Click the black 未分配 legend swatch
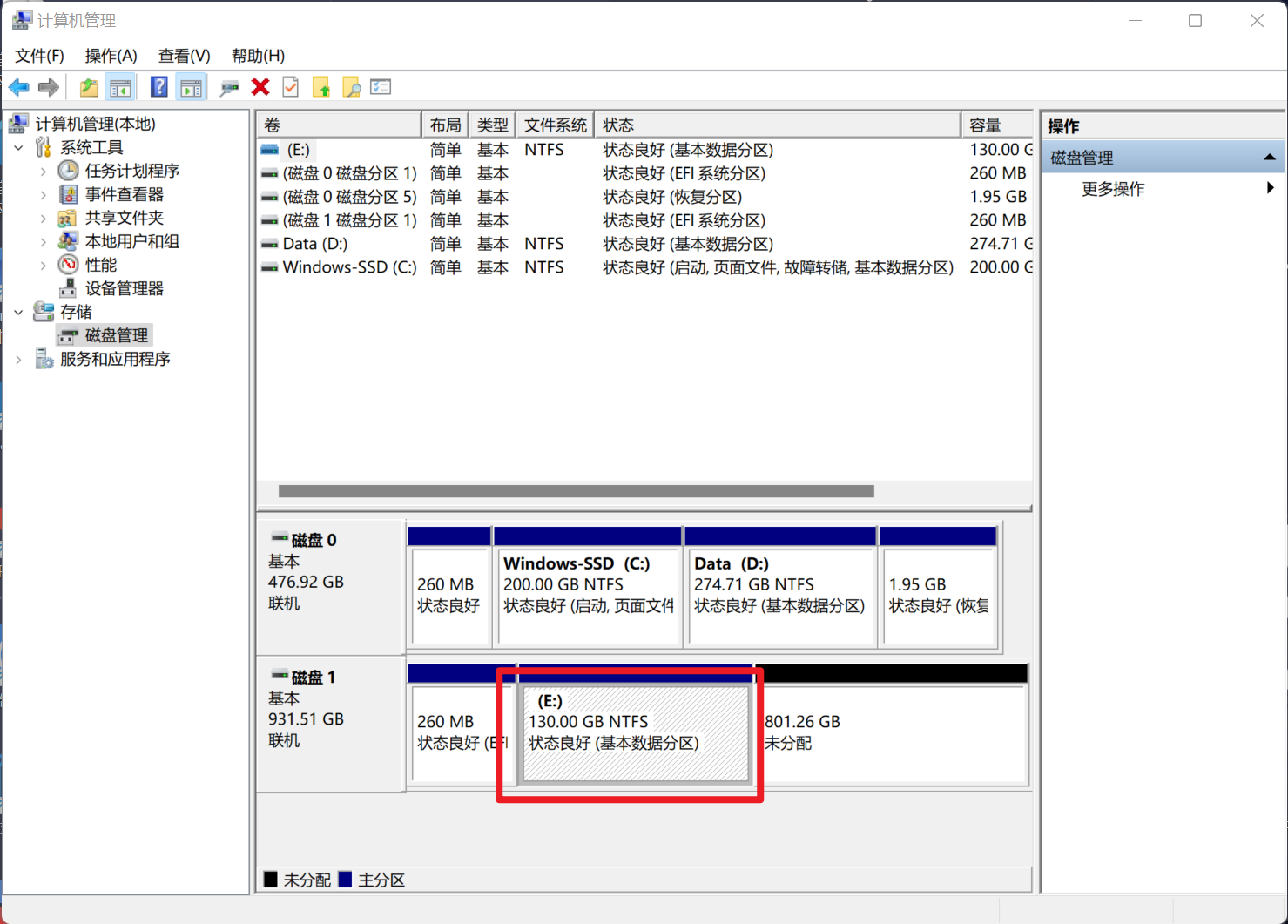Viewport: 1288px width, 924px height. (x=271, y=880)
